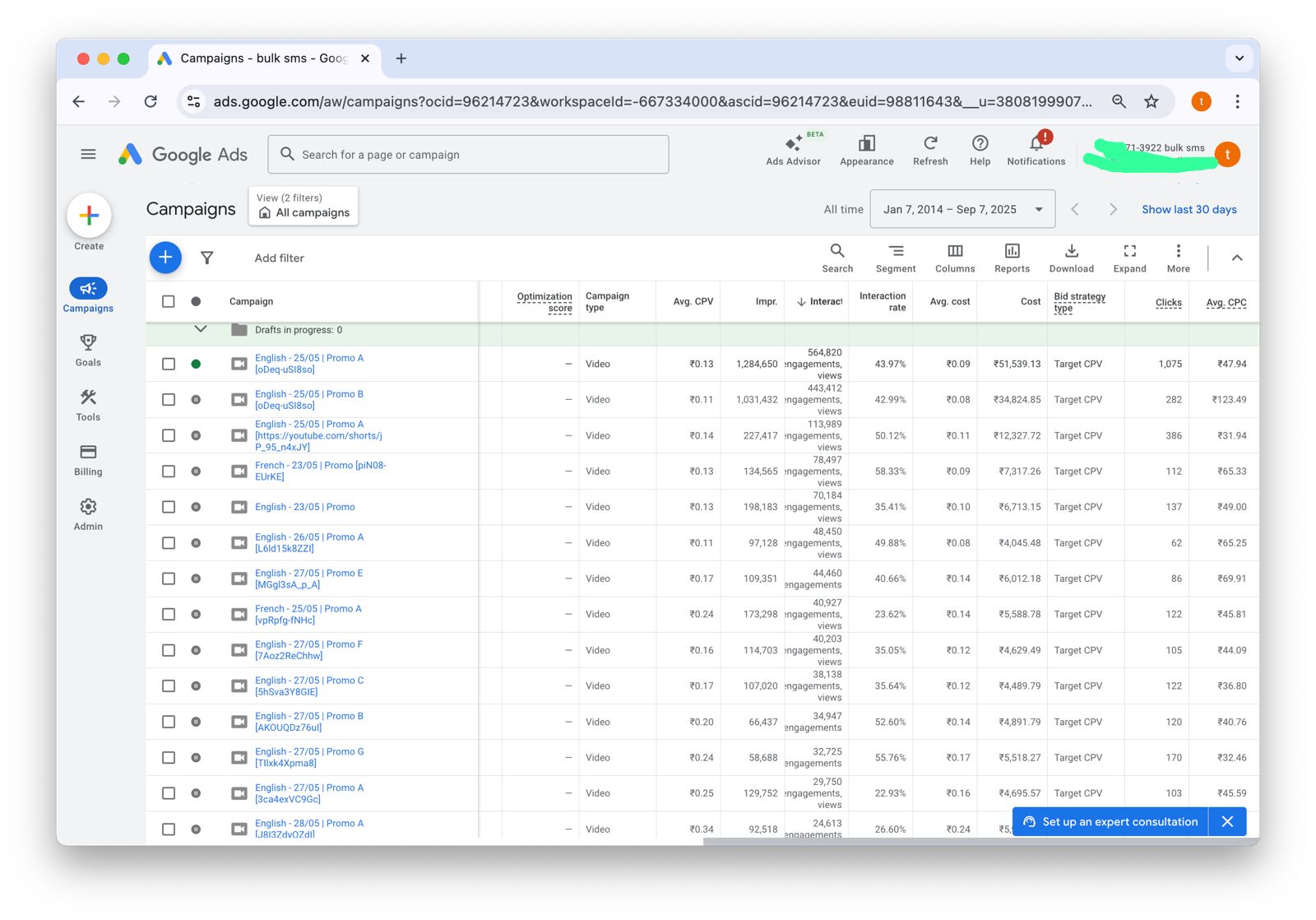Open a new browser tab
This screenshot has width=1316, height=920.
point(401,58)
